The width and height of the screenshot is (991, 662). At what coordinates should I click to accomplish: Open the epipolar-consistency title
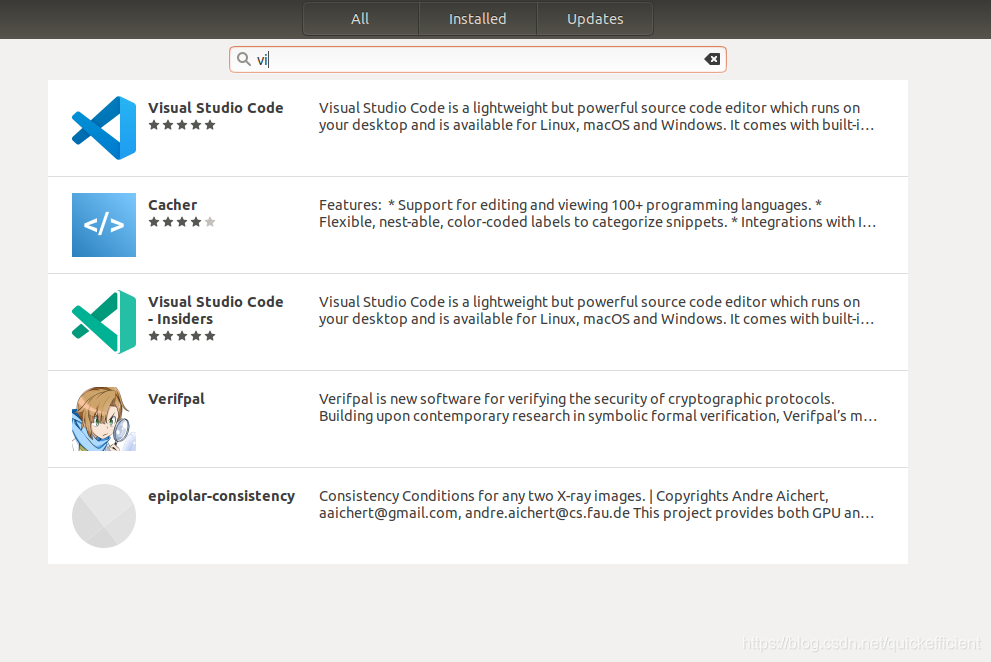tap(221, 496)
